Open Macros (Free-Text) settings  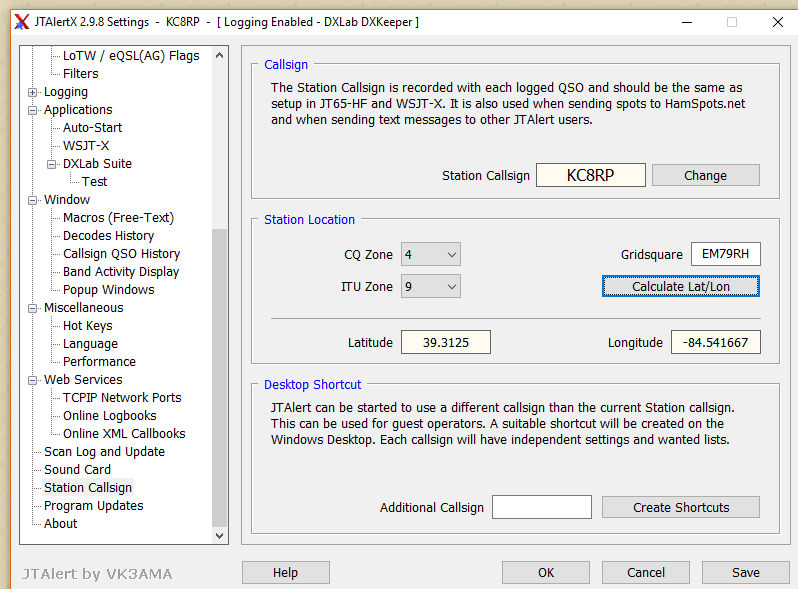pos(118,218)
